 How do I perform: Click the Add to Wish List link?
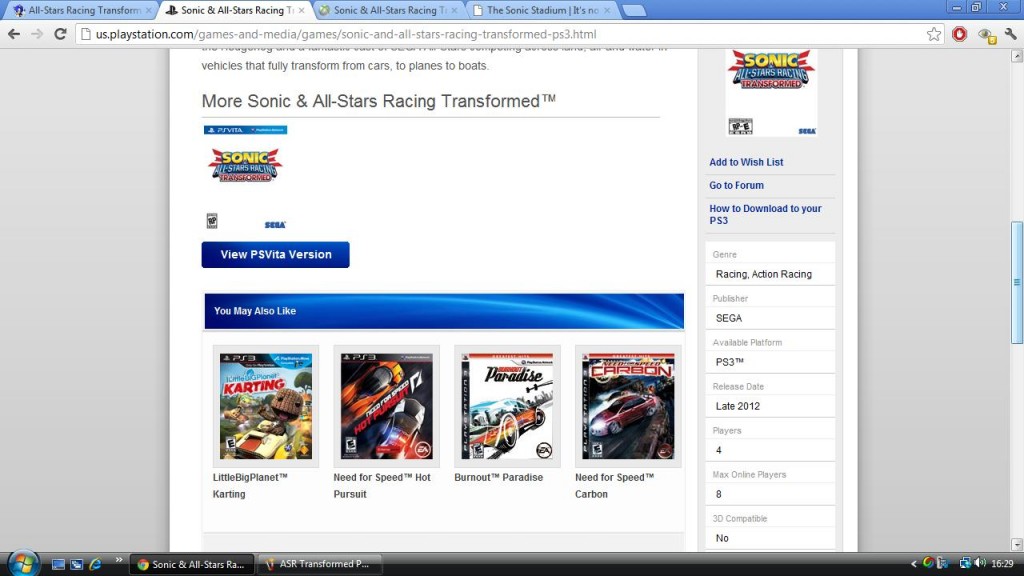[746, 162]
